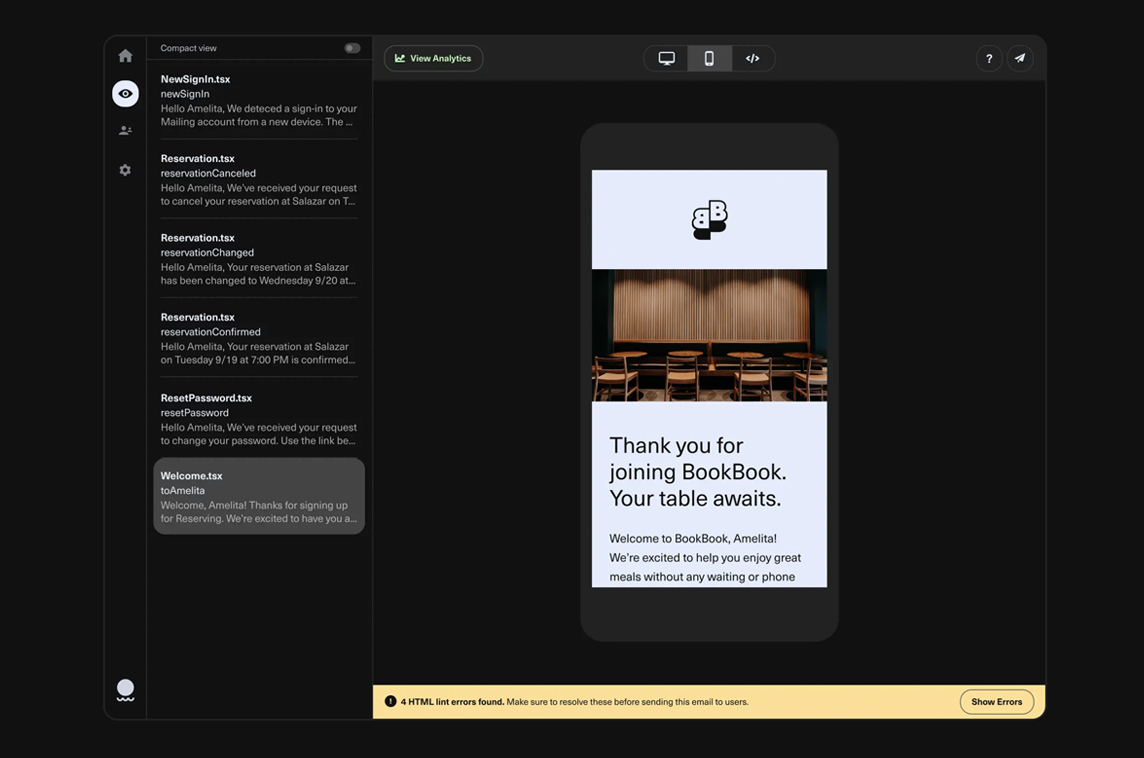This screenshot has width=1144, height=758.
Task: Click the View Analytics button
Action: 433,58
